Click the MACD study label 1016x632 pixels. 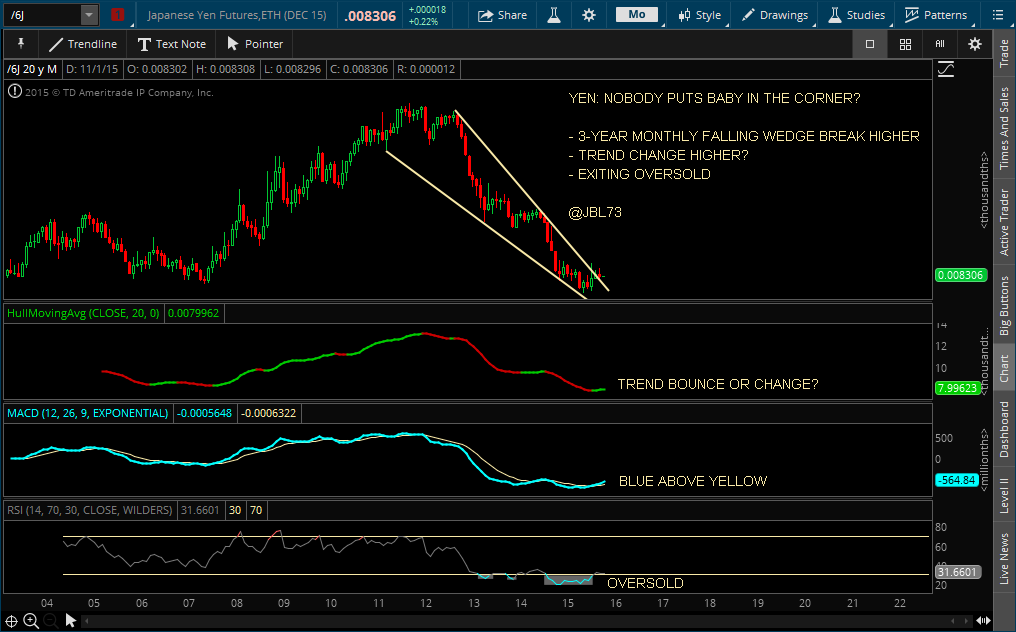coord(87,413)
